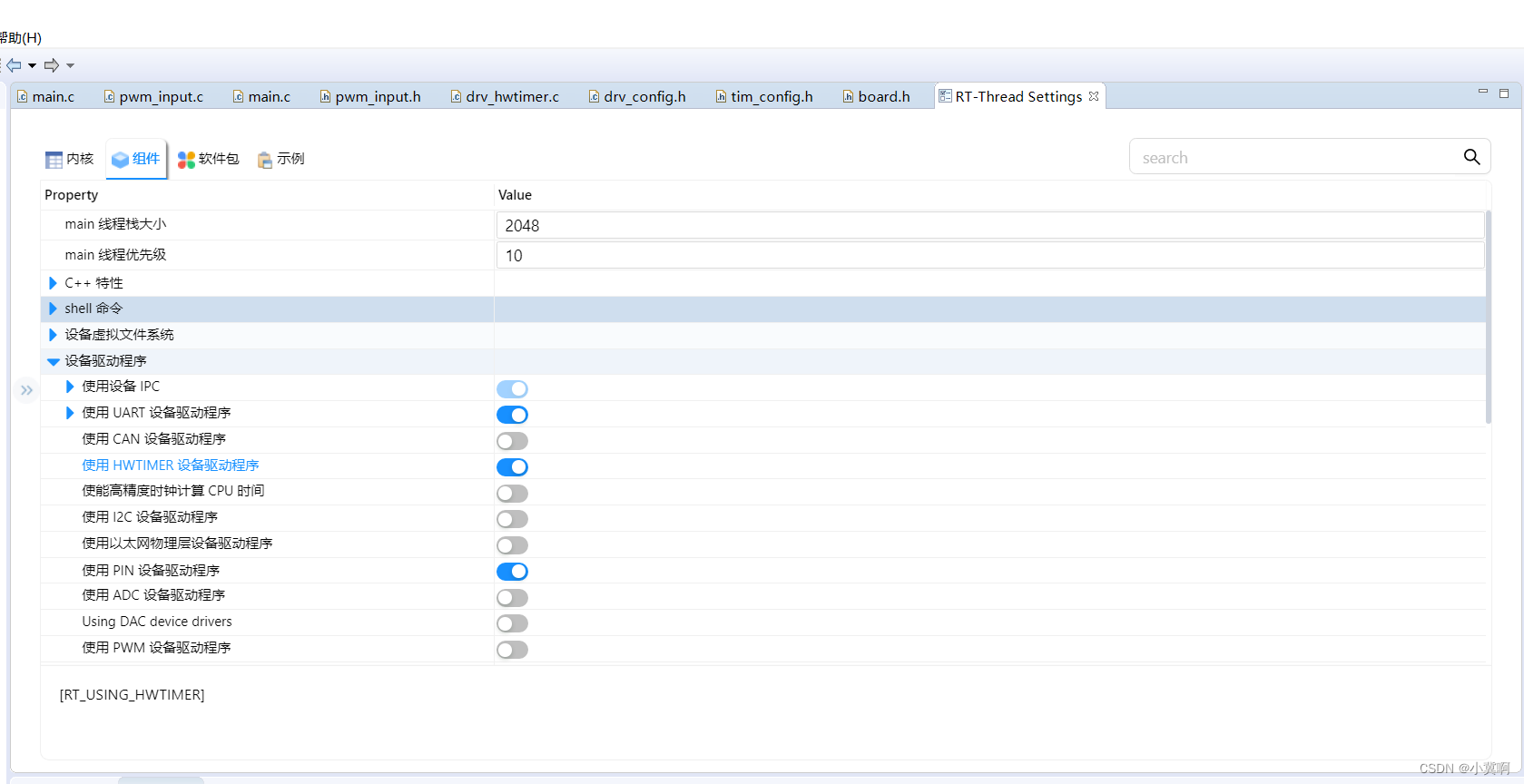Open the back arrow history dropdown
This screenshot has width=1524, height=784.
32,65
